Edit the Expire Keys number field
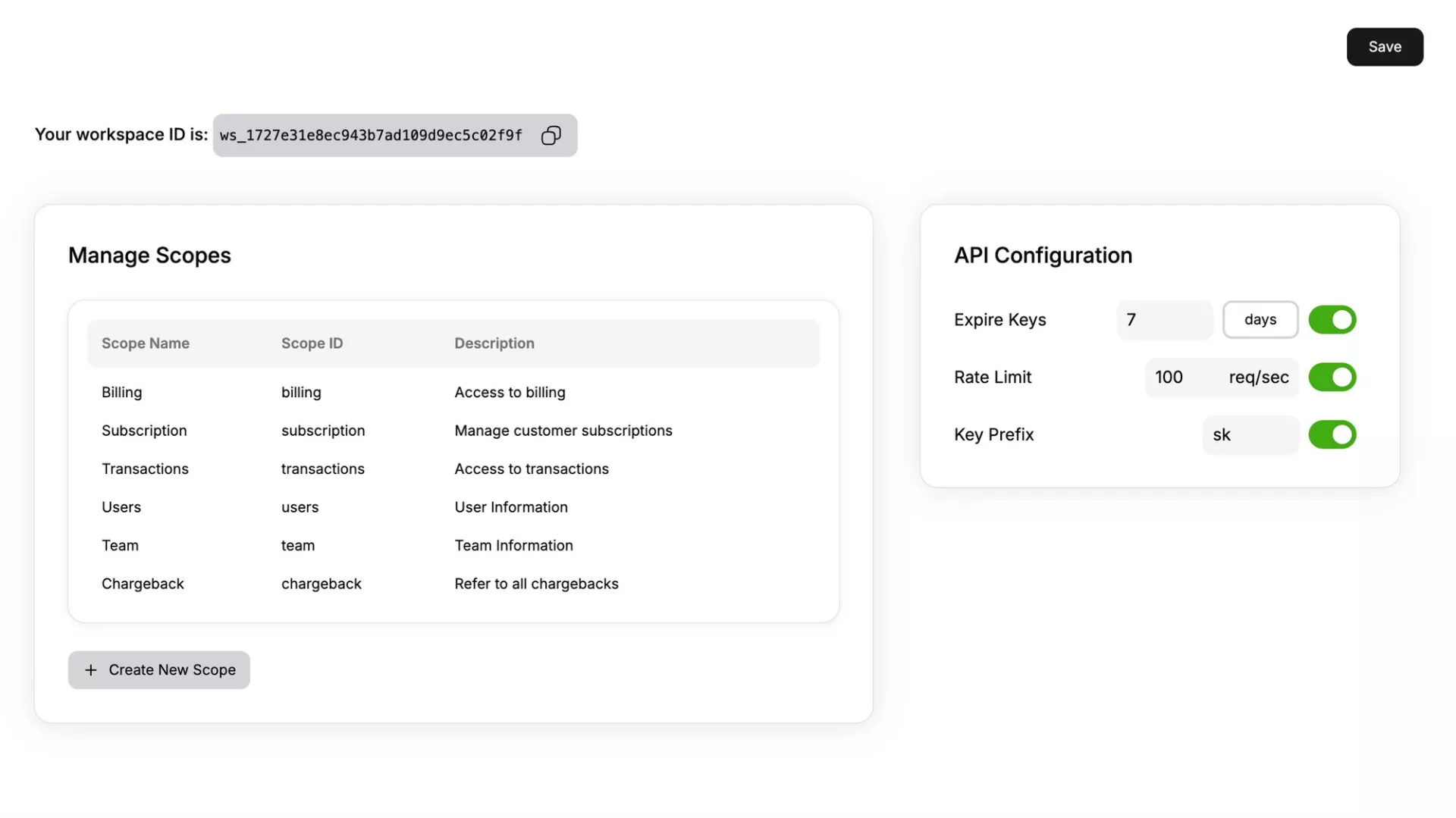 pos(1163,320)
